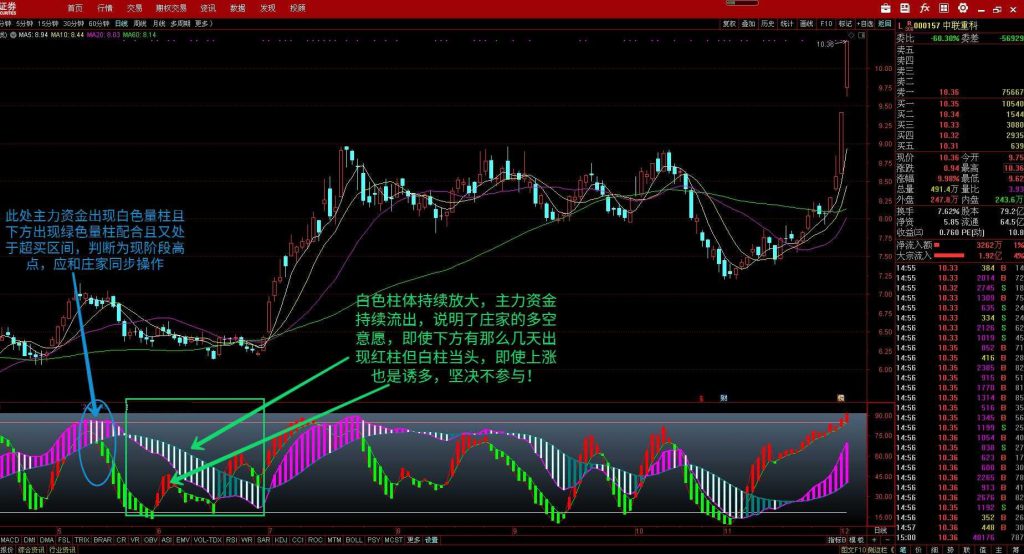Click the F10 company info button
The width and height of the screenshot is (1024, 554).
point(826,22)
